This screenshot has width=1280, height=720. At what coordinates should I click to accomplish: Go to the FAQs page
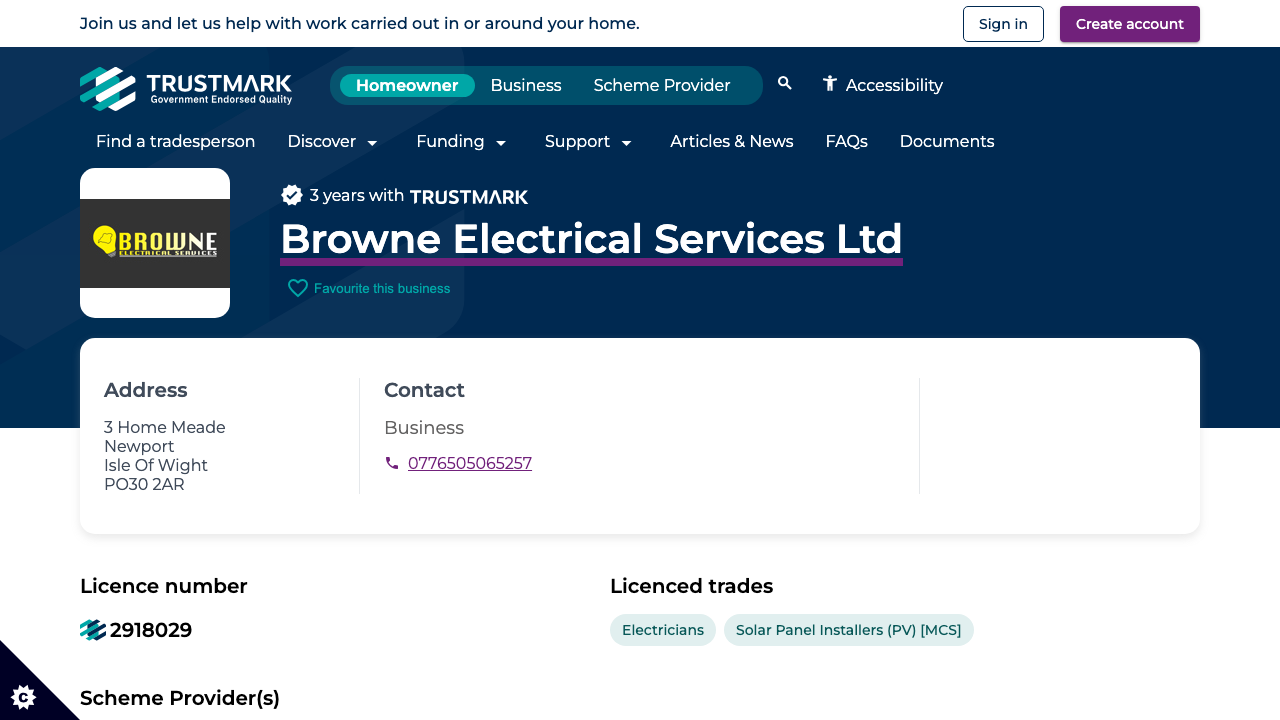point(846,142)
